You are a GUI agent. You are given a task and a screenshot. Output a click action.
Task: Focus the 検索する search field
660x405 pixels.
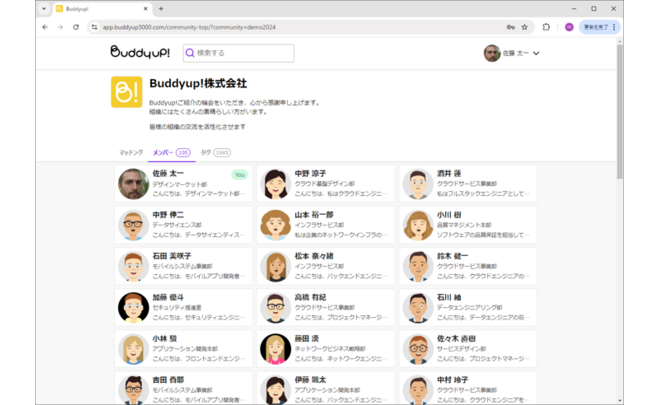[x=238, y=53]
